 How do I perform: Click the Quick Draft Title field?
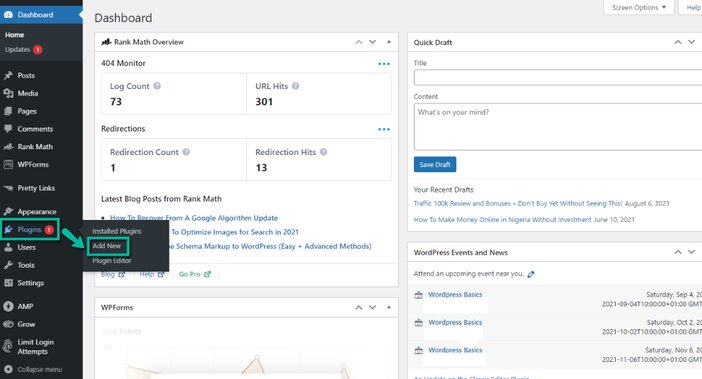pos(558,77)
